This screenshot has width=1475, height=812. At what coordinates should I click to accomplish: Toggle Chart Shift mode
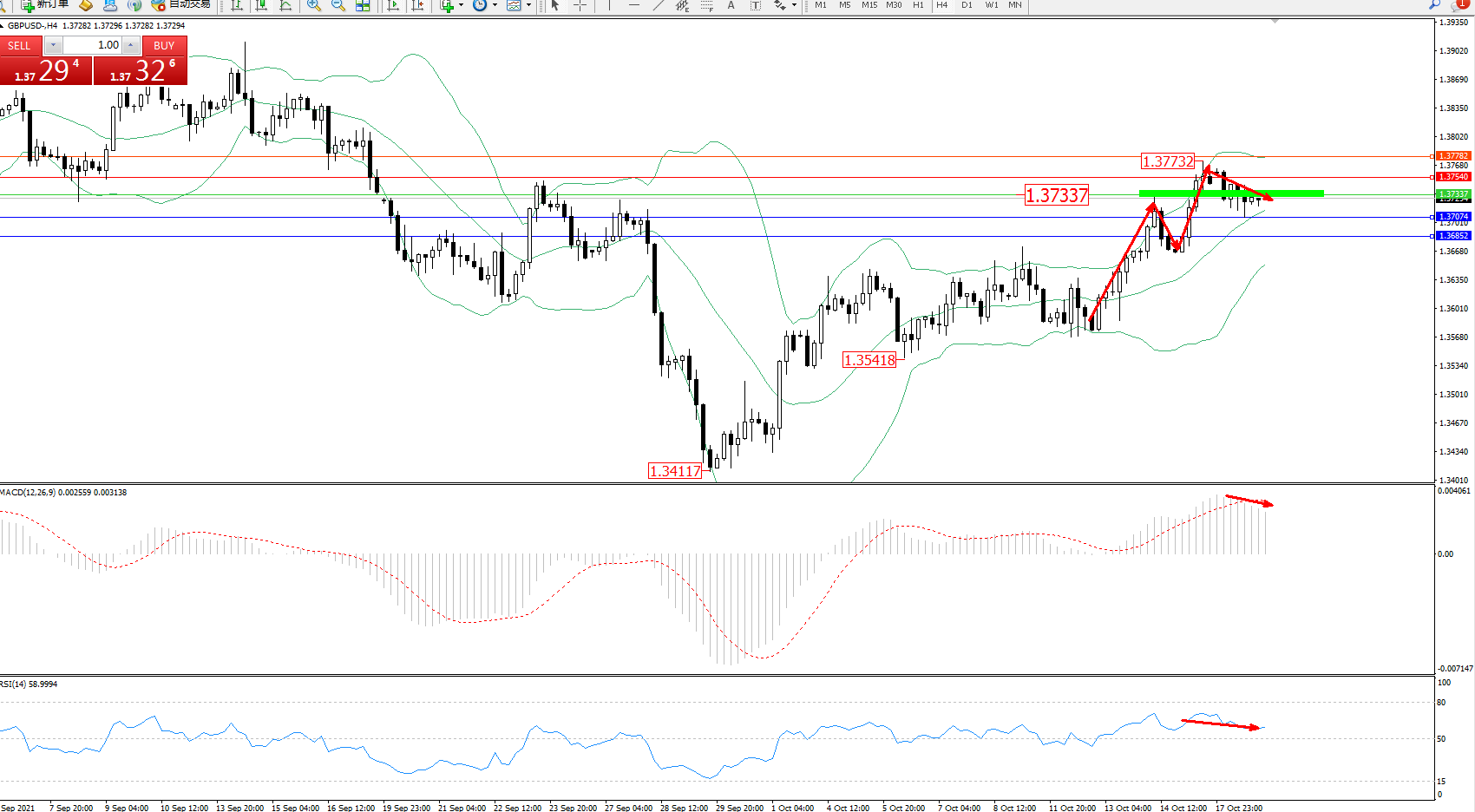click(418, 5)
